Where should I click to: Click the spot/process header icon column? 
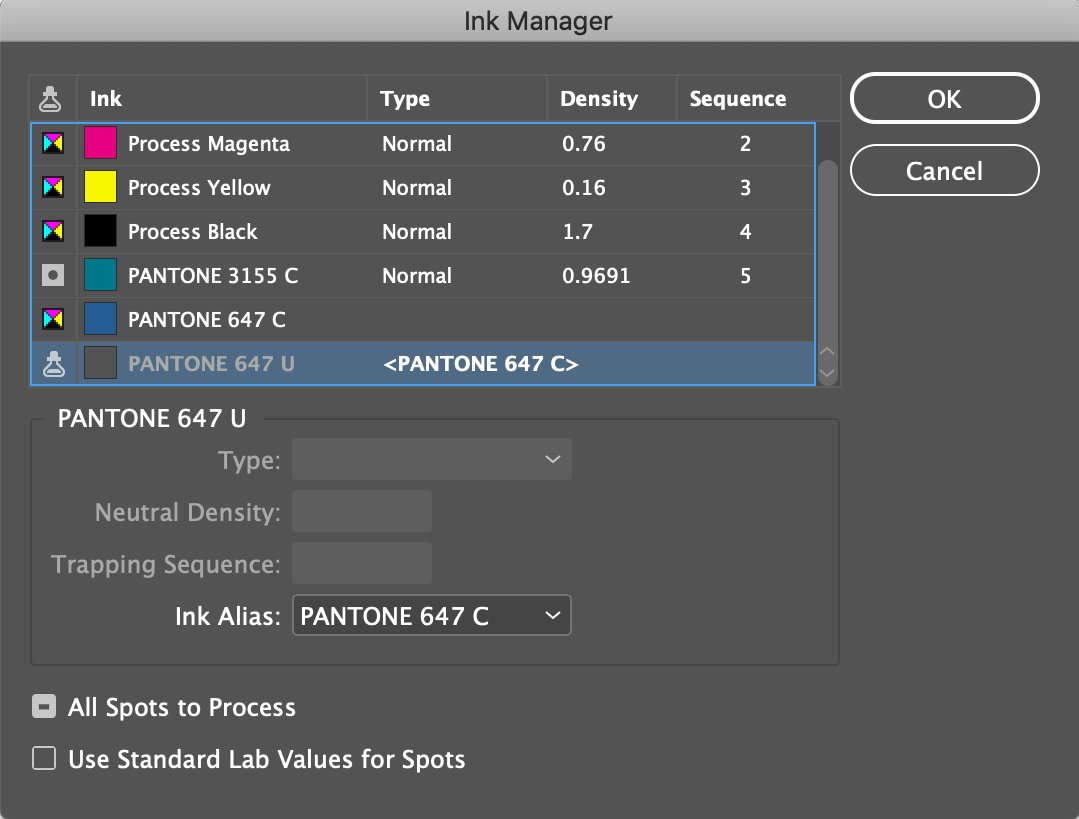pyautogui.click(x=50, y=99)
